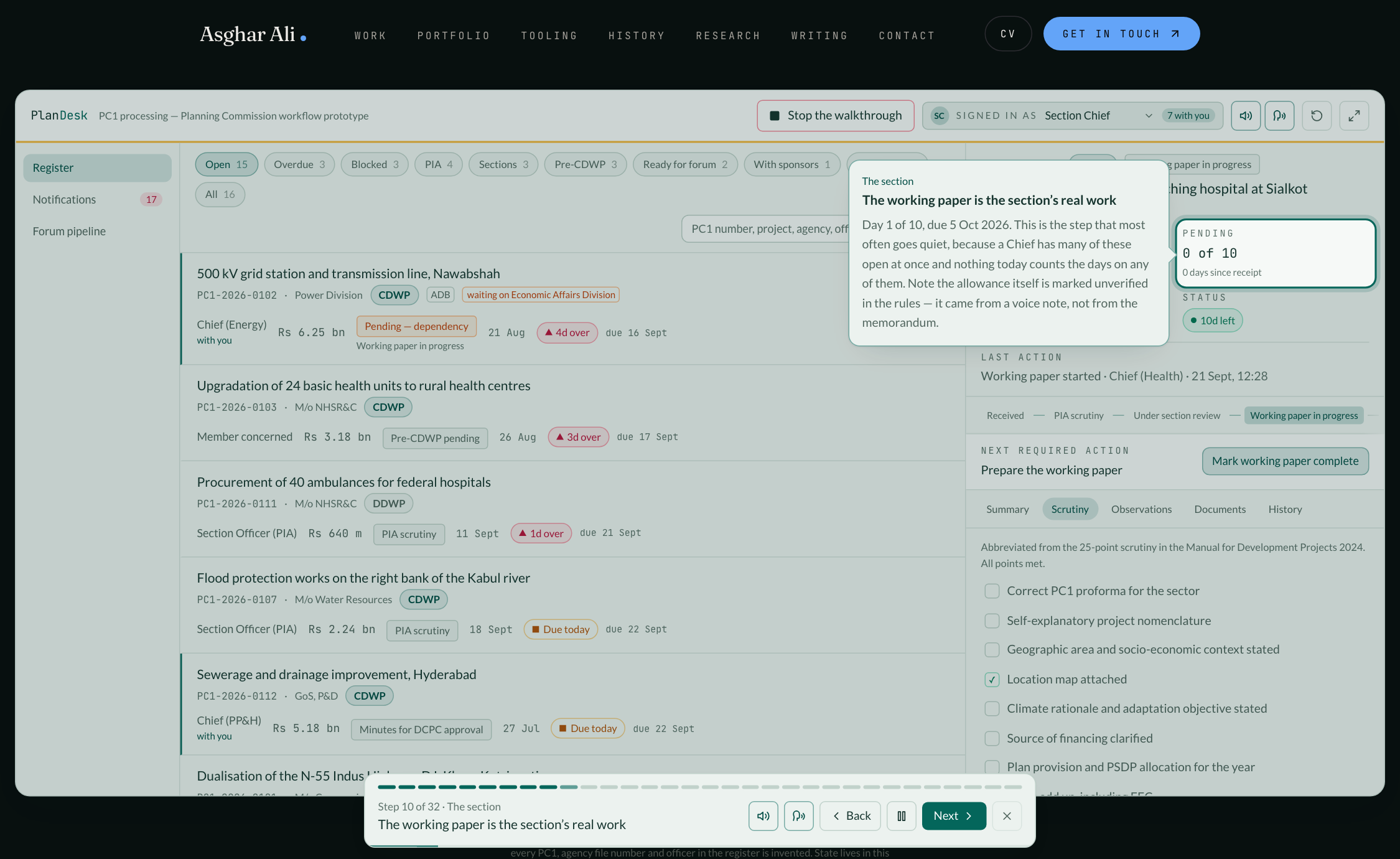Click GET IN TOUCH button
The width and height of the screenshot is (1400, 859).
point(1121,34)
